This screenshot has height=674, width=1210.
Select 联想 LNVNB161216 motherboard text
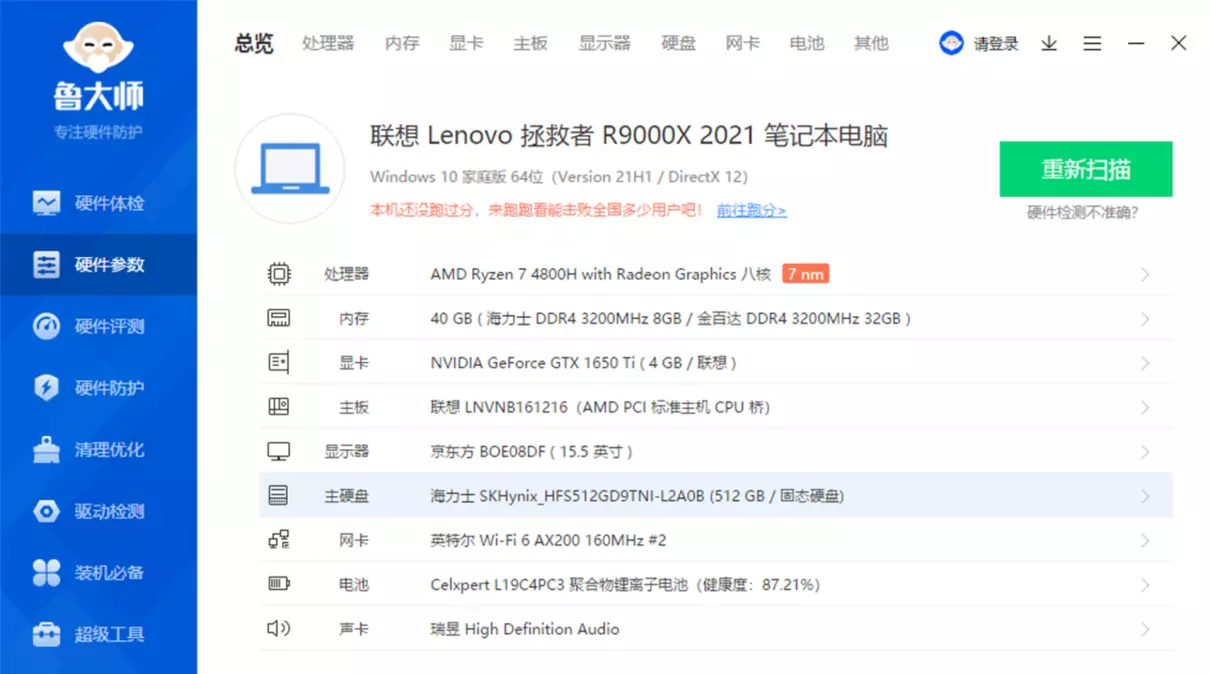[x=600, y=407]
